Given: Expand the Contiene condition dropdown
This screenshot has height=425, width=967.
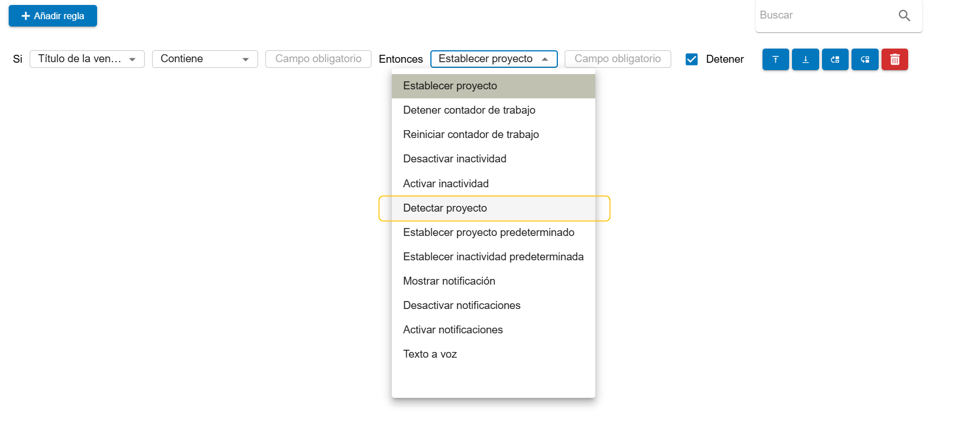Looking at the screenshot, I should [x=205, y=60].
